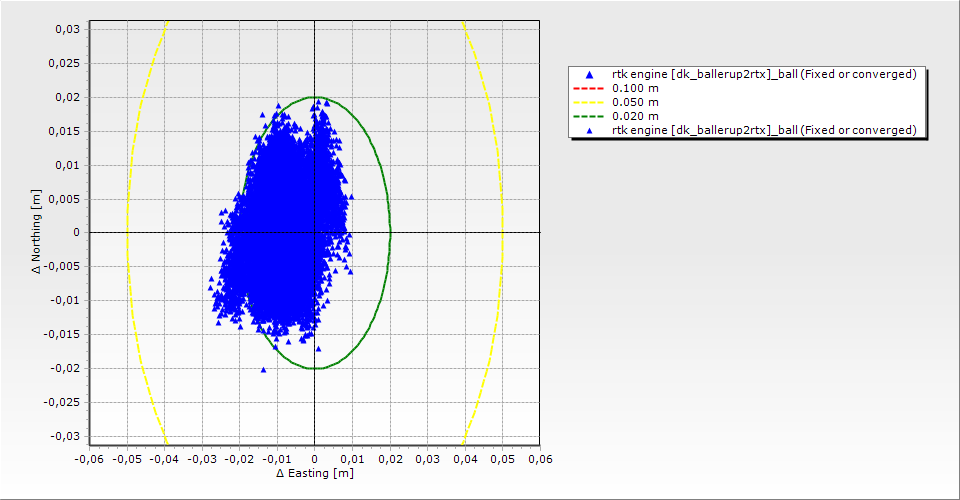Click the Easting axis '0,05' tick label

[x=503, y=459]
